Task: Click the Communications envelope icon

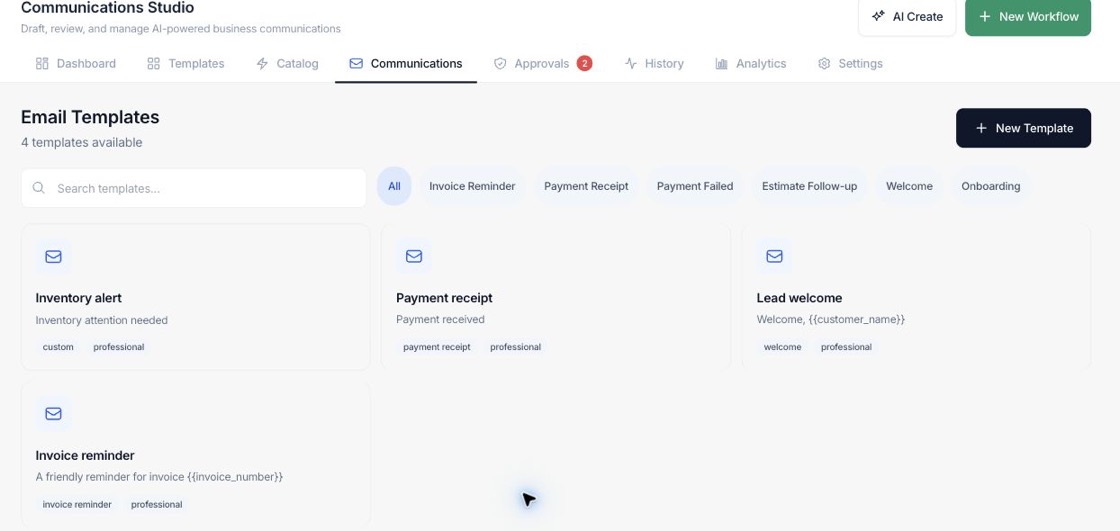Action: pyautogui.click(x=356, y=64)
